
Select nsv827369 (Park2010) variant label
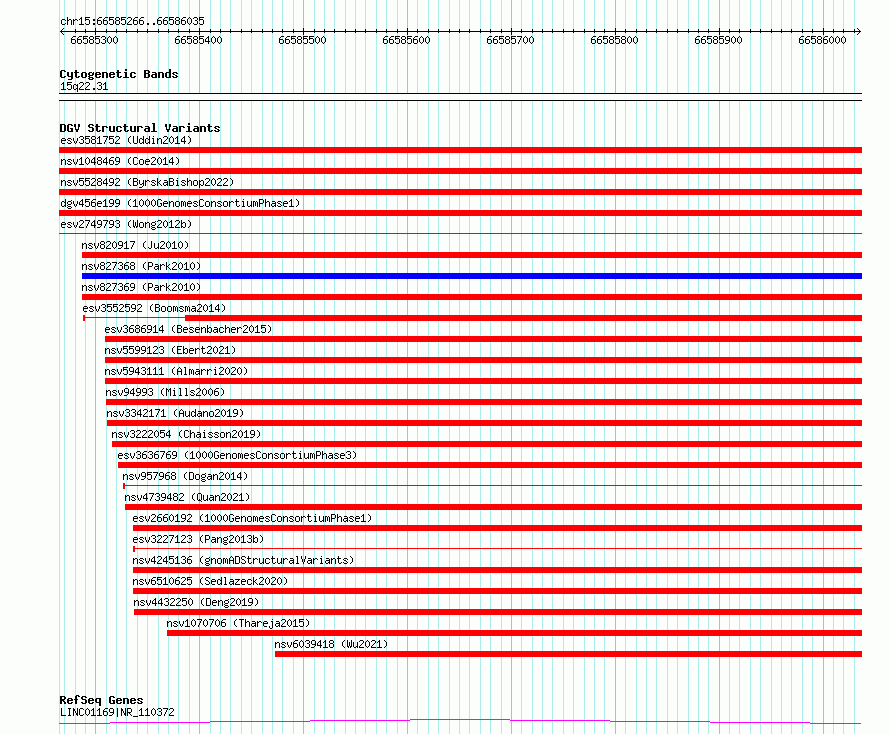pos(141,287)
